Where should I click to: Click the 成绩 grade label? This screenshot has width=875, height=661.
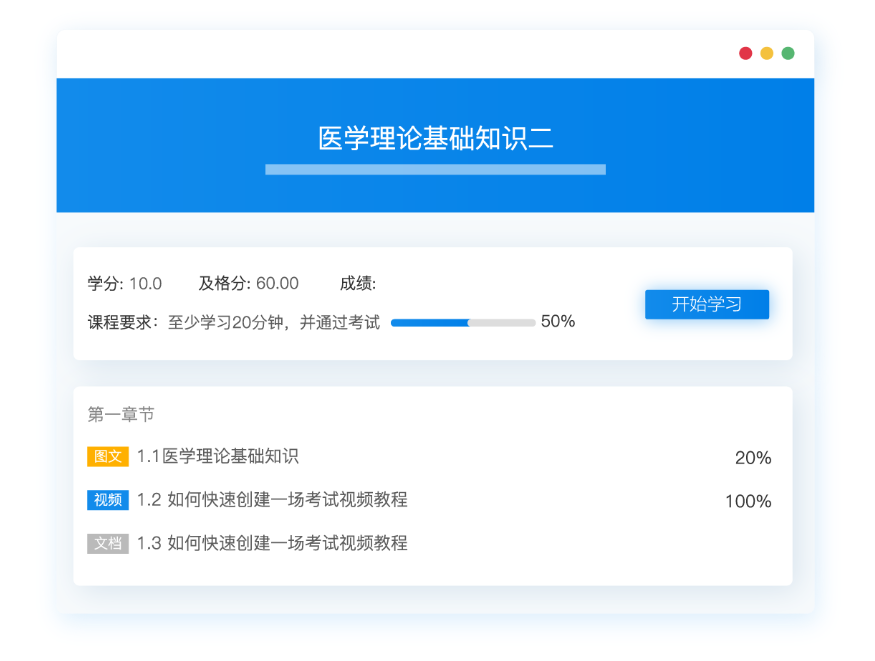[x=358, y=283]
